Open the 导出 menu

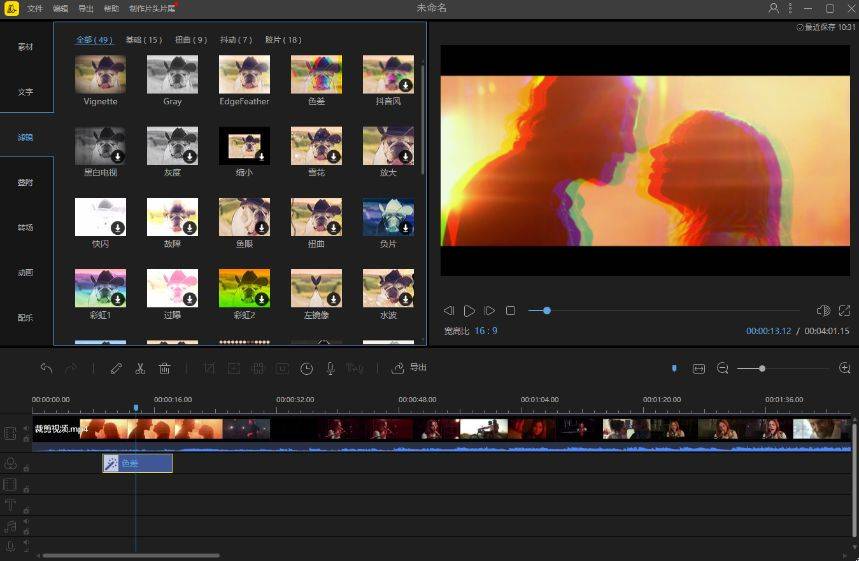86,8
